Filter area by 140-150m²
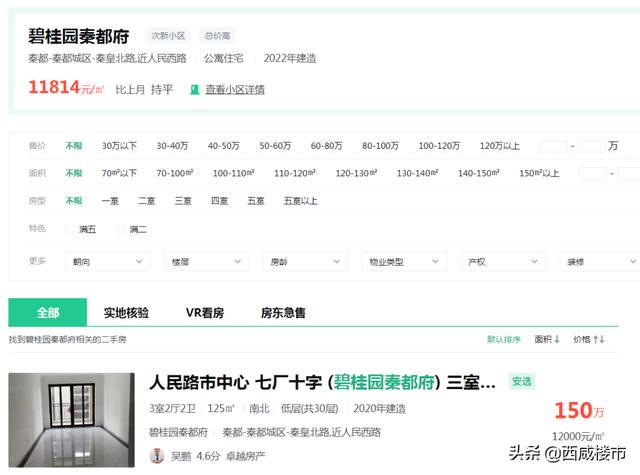 click(x=479, y=173)
